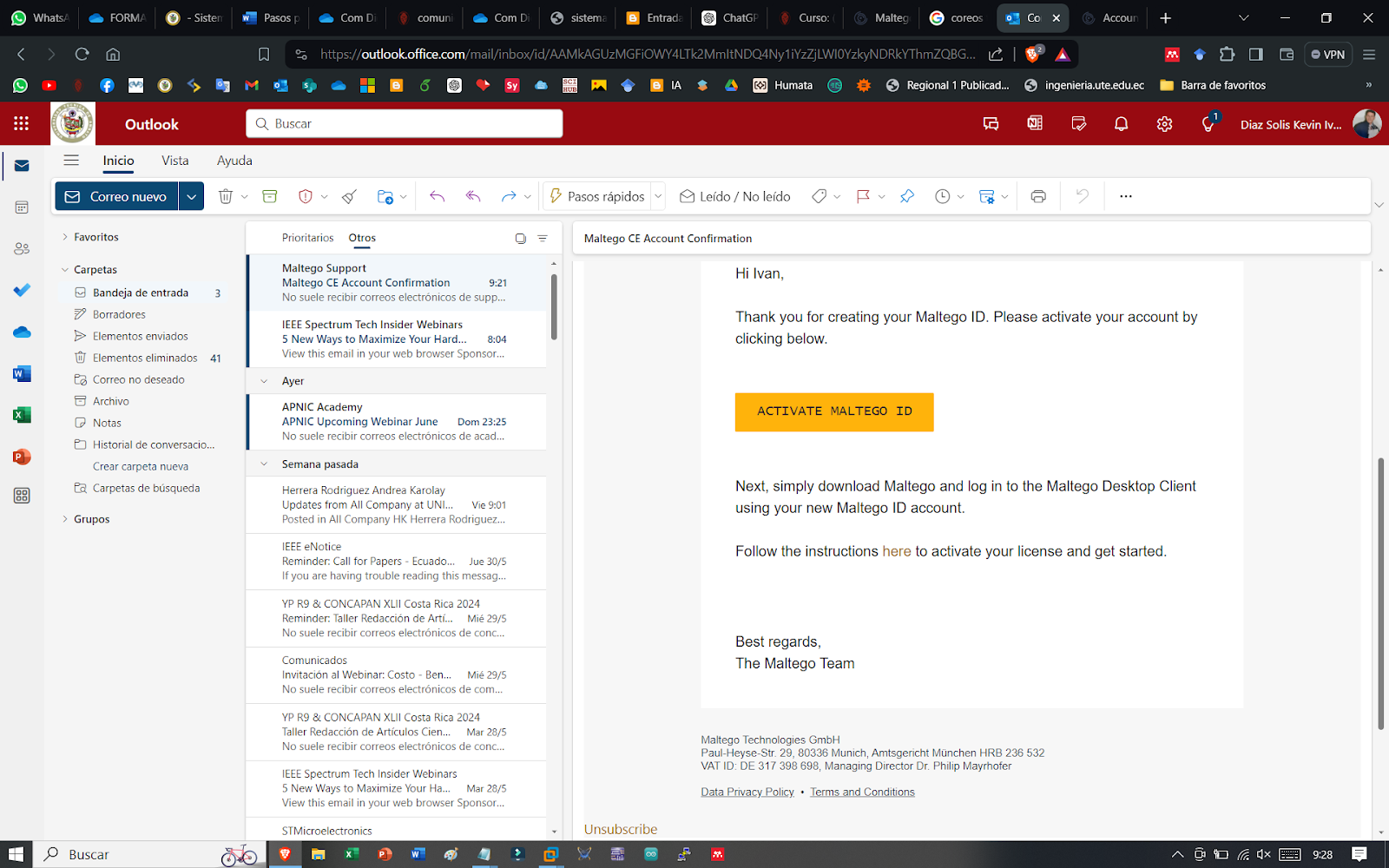Open the Flag options dropdown arrow
Viewport: 1389px width, 868px height.
pos(881,197)
